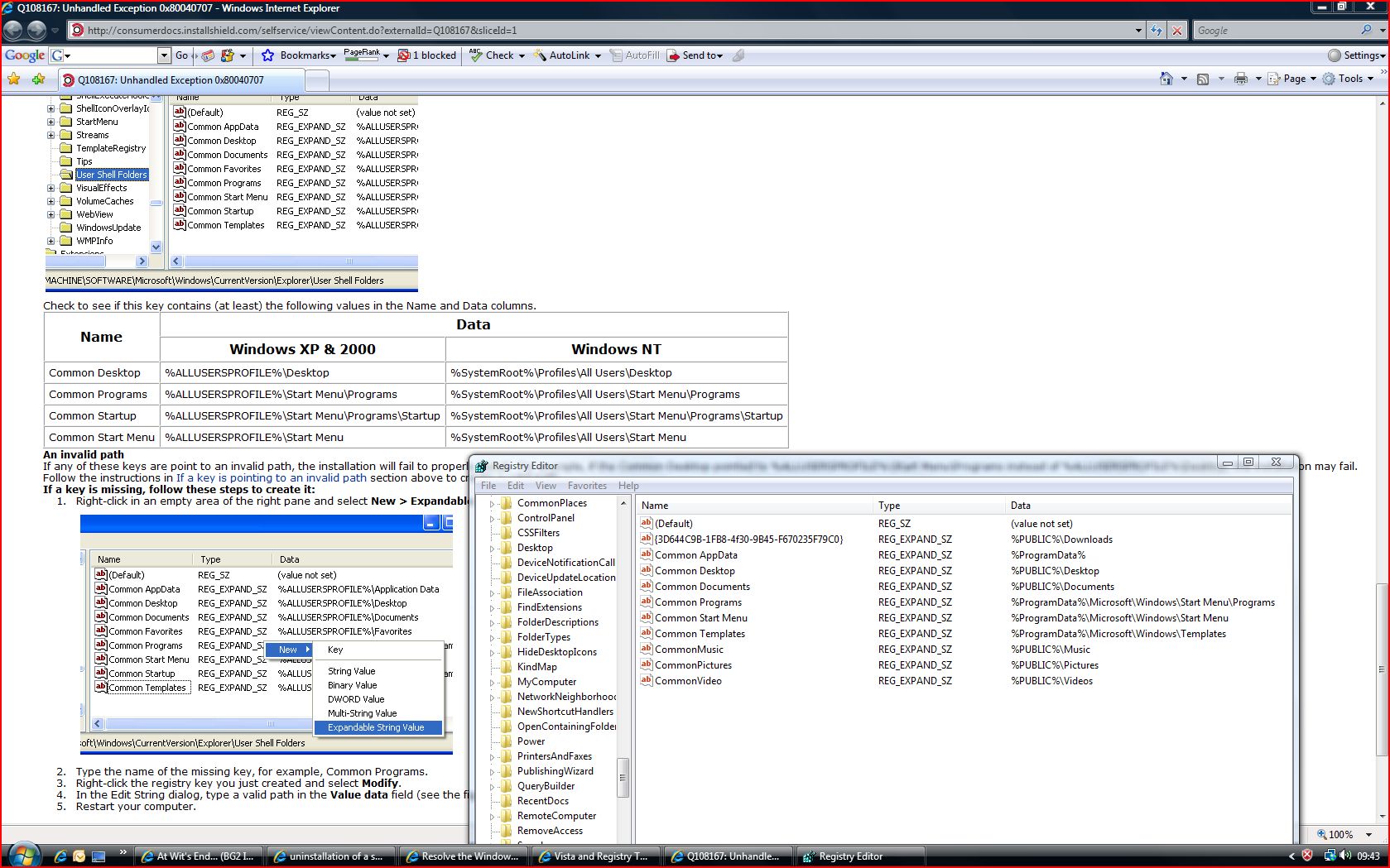Image resolution: width=1390 pixels, height=868 pixels.
Task: Click the browser Forward arrow button
Action: [36, 31]
